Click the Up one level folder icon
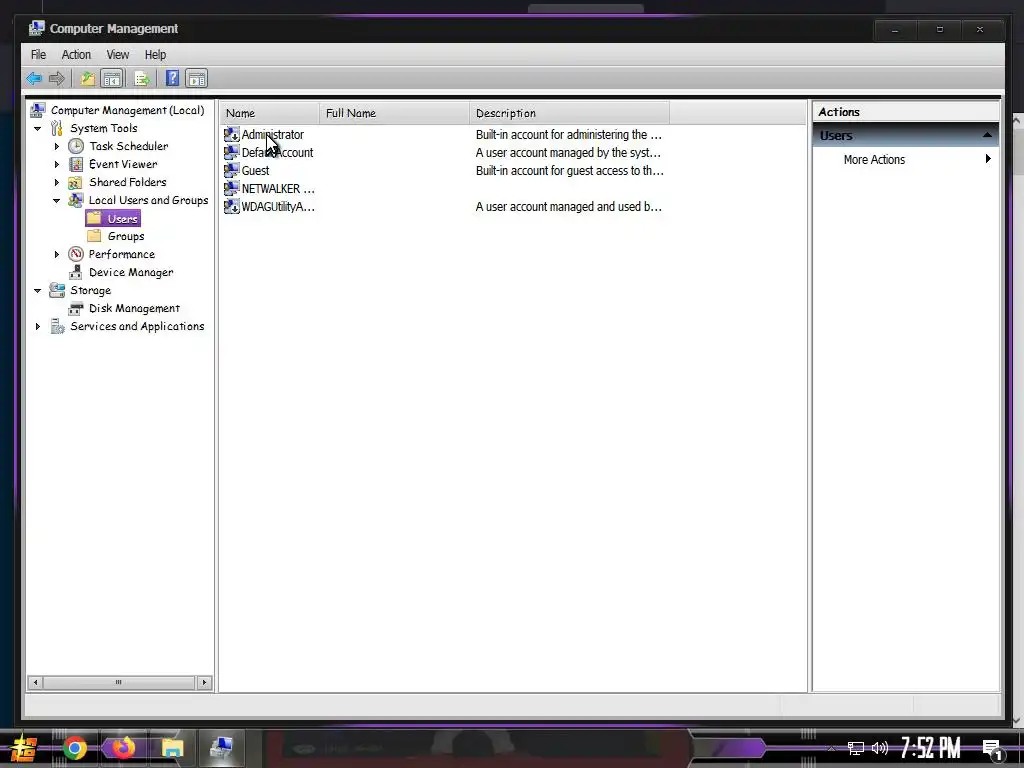 point(87,79)
